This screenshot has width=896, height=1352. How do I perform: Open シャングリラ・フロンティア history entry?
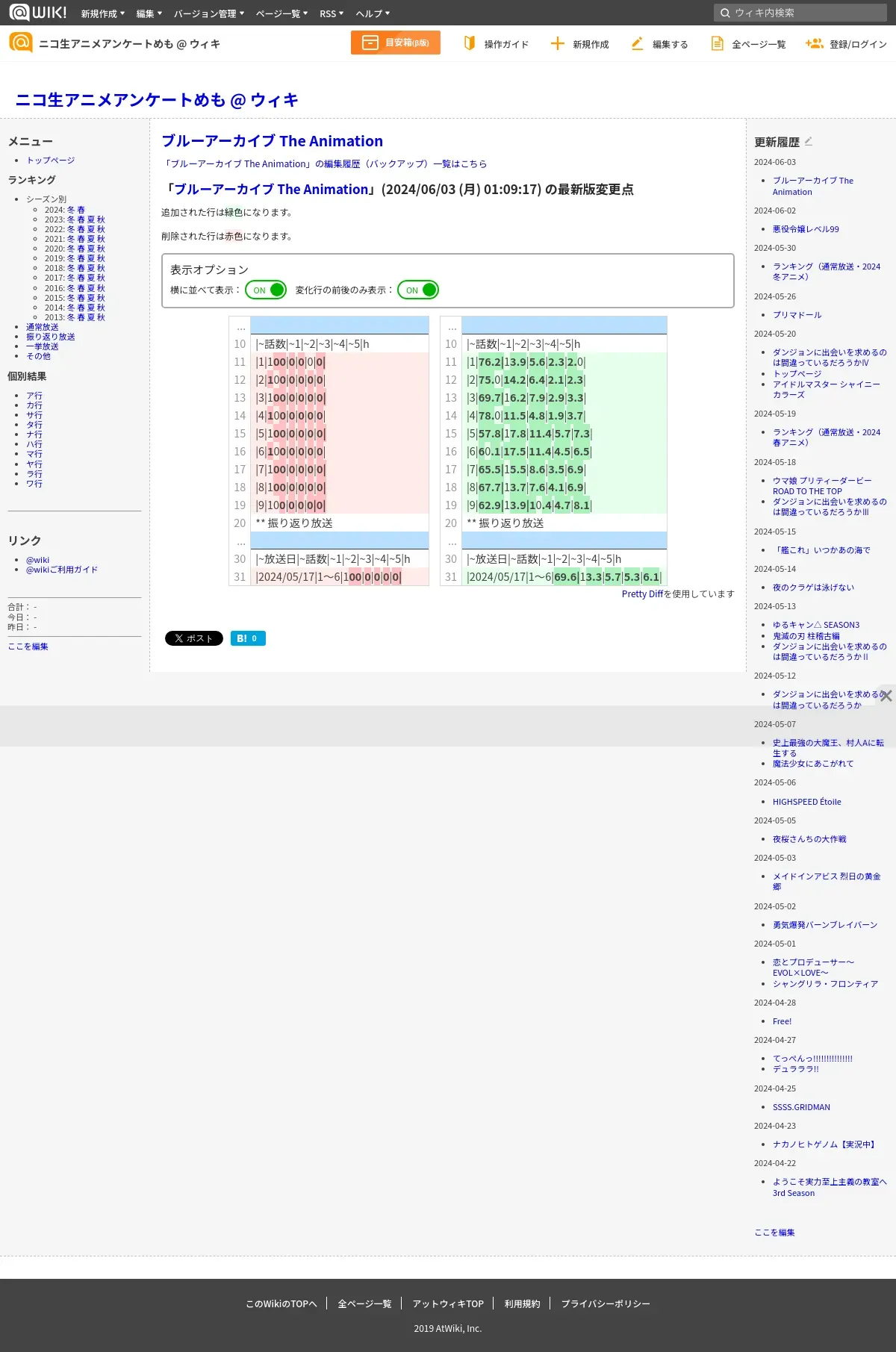tap(825, 984)
